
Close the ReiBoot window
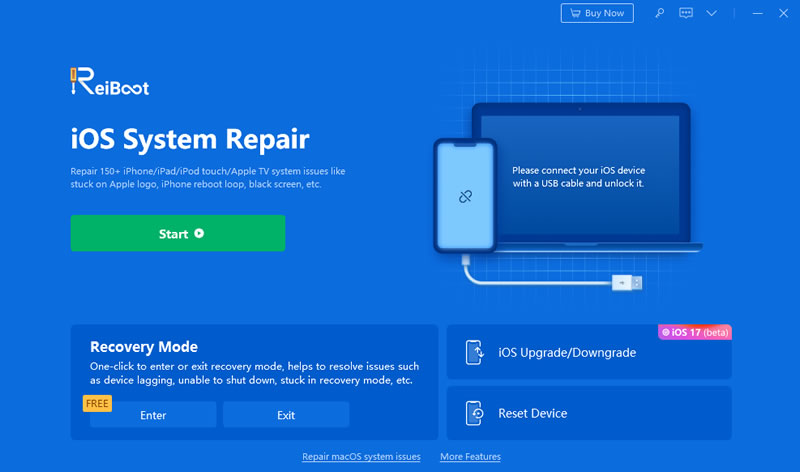coord(784,13)
